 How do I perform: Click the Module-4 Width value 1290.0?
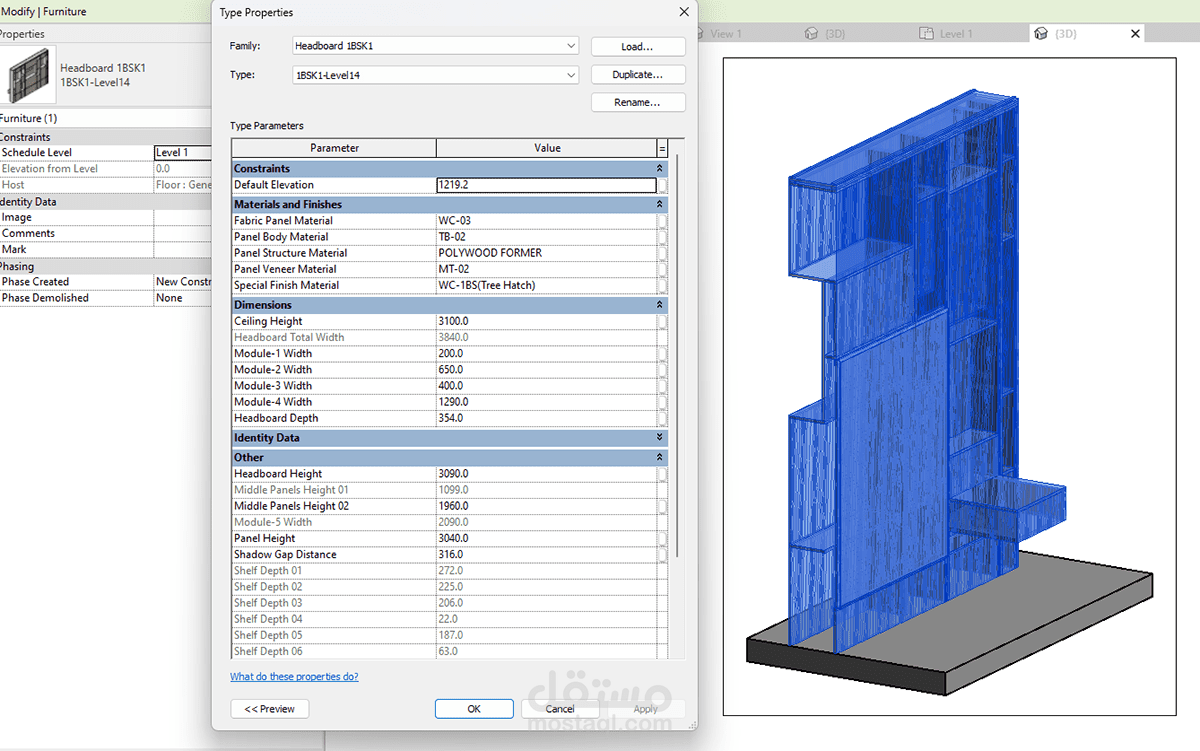pos(546,402)
